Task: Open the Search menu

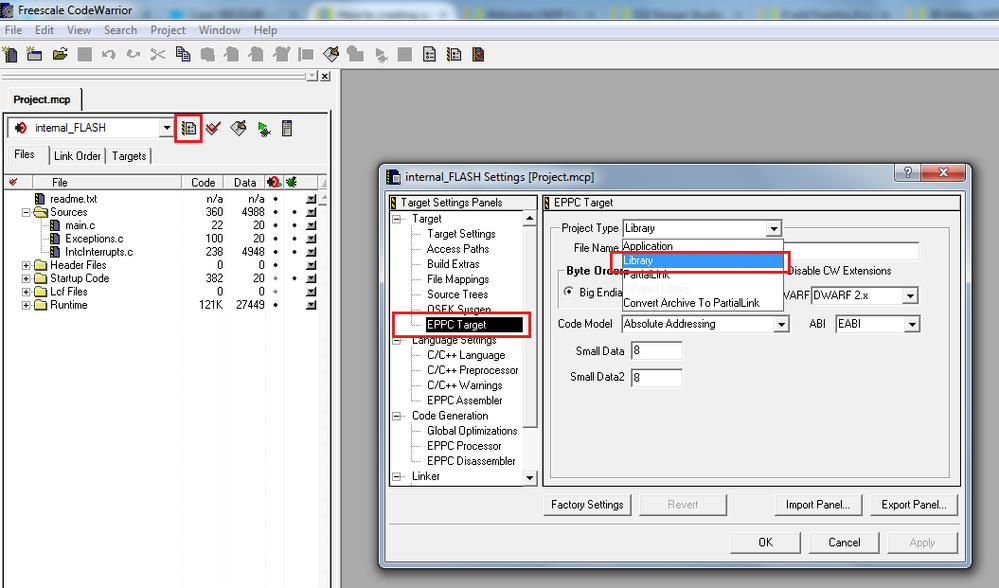Action: 120,30
